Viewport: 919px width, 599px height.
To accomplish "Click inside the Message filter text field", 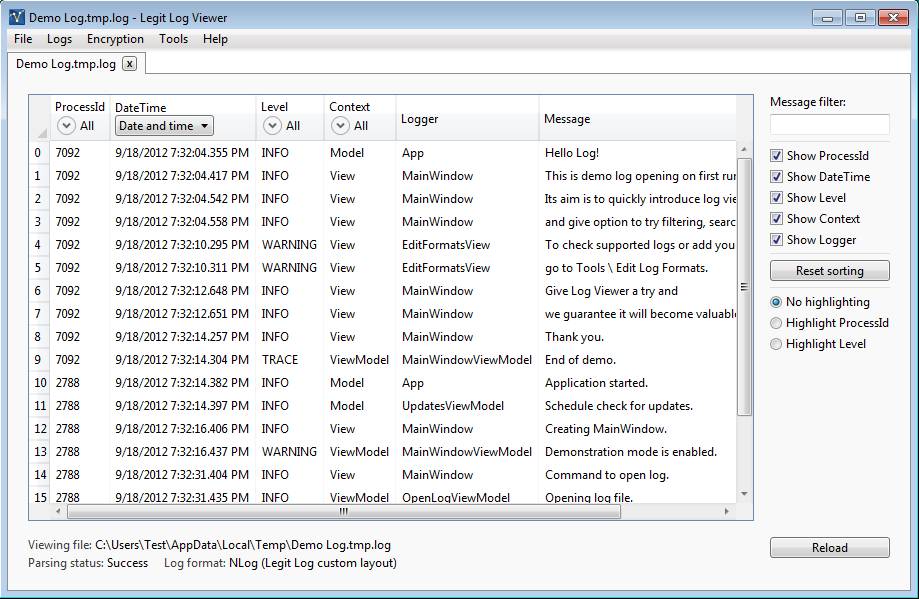I will [829, 124].
